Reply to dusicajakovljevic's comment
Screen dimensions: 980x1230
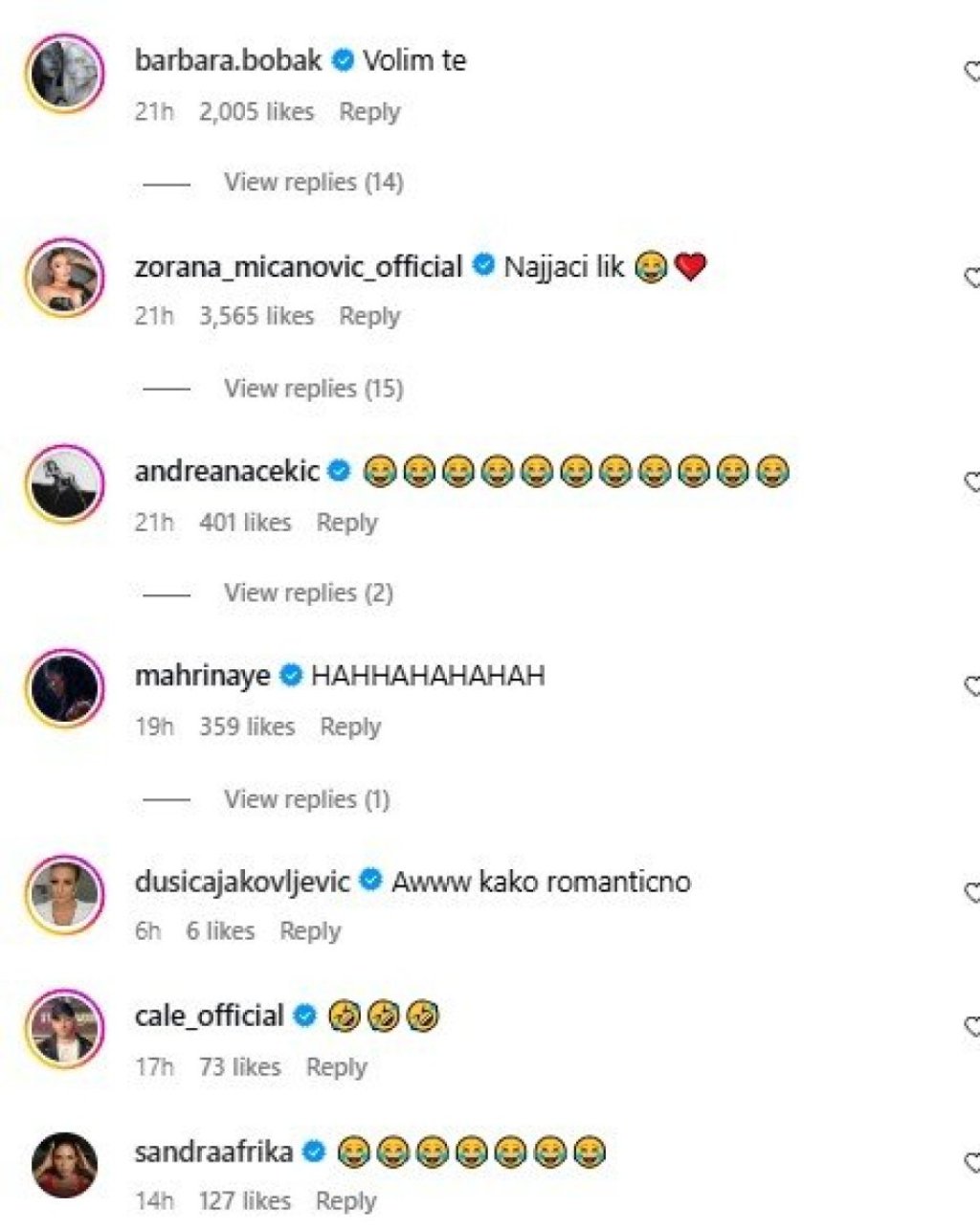tap(309, 930)
